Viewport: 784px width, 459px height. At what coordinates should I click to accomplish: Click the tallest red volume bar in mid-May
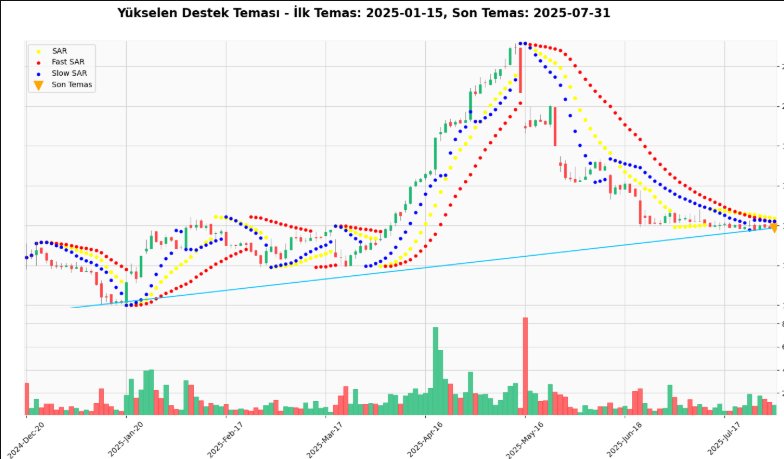525,366
